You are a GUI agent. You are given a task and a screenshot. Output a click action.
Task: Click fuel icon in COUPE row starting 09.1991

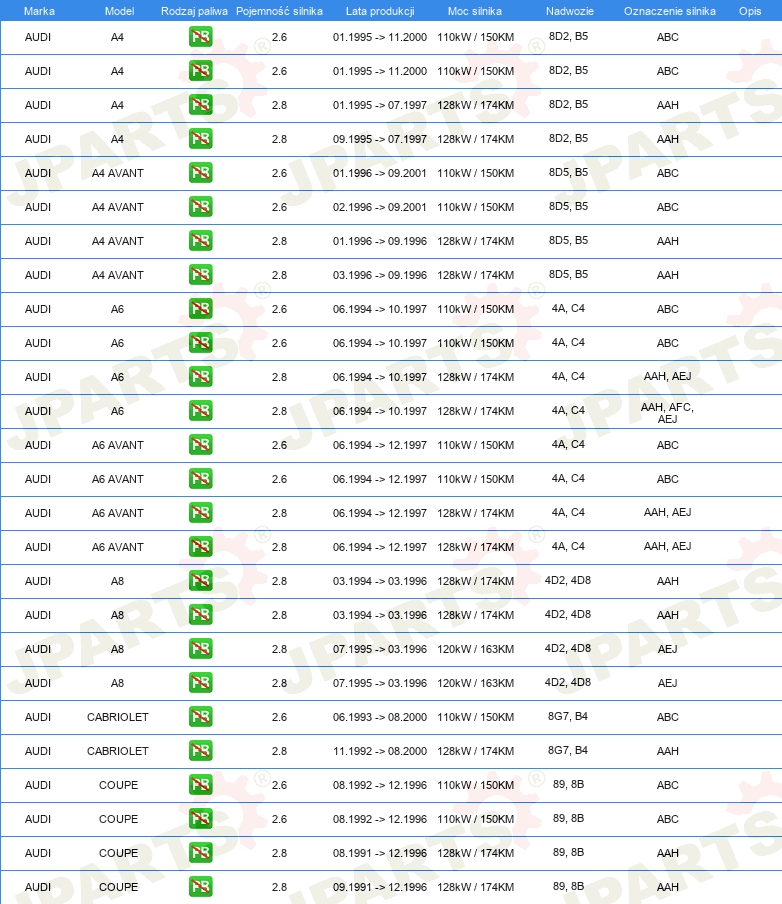coord(201,887)
